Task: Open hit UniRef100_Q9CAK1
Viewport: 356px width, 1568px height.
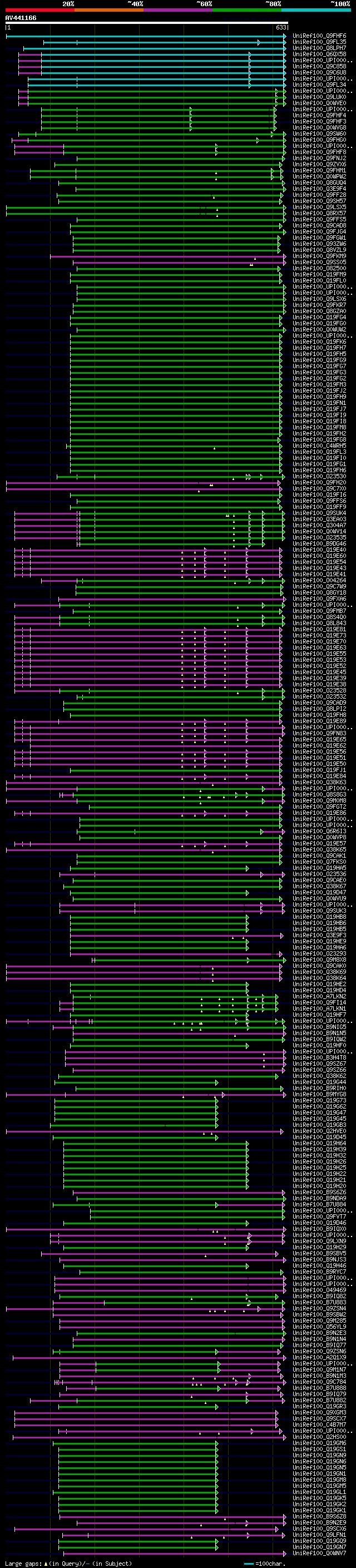Action: (319, 855)
